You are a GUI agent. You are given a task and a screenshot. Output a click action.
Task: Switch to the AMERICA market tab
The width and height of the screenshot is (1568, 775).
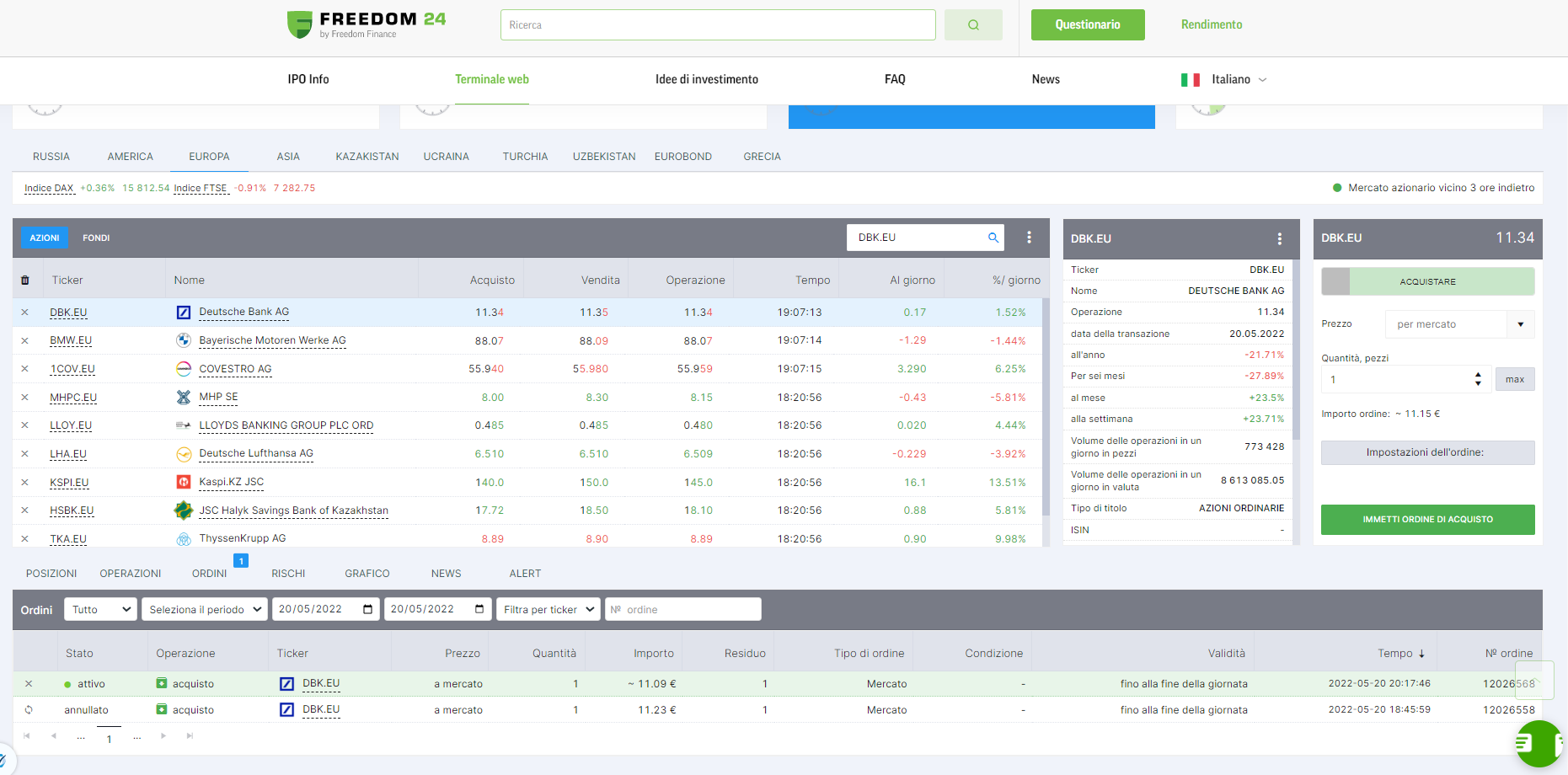pyautogui.click(x=131, y=157)
